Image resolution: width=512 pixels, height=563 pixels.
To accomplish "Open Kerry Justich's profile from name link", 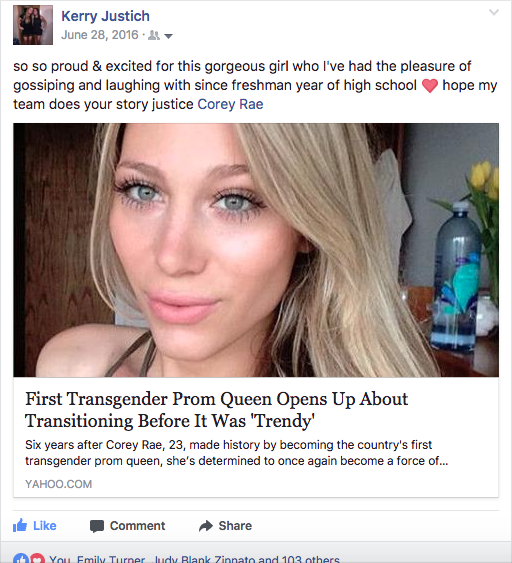I will [x=105, y=16].
